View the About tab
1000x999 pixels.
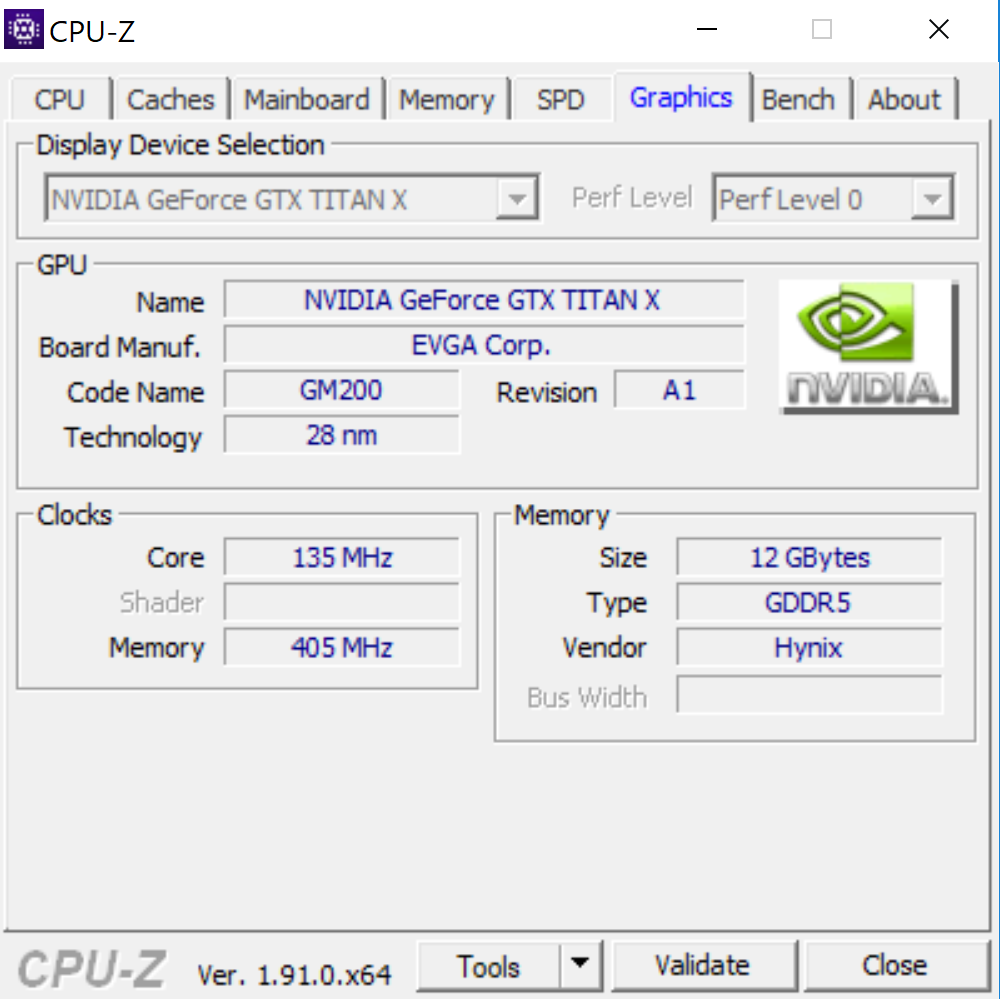pos(904,100)
